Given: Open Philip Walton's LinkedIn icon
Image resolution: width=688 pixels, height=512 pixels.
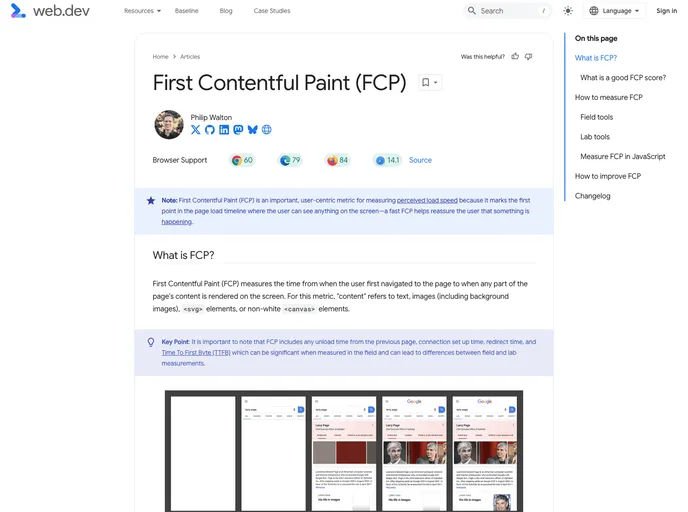Looking at the screenshot, I should pos(224,129).
